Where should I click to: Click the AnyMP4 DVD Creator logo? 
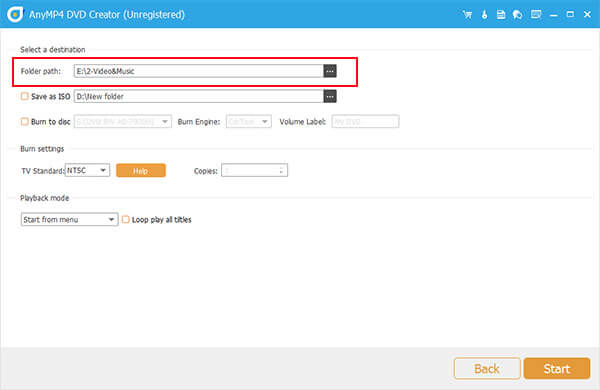[x=15, y=15]
